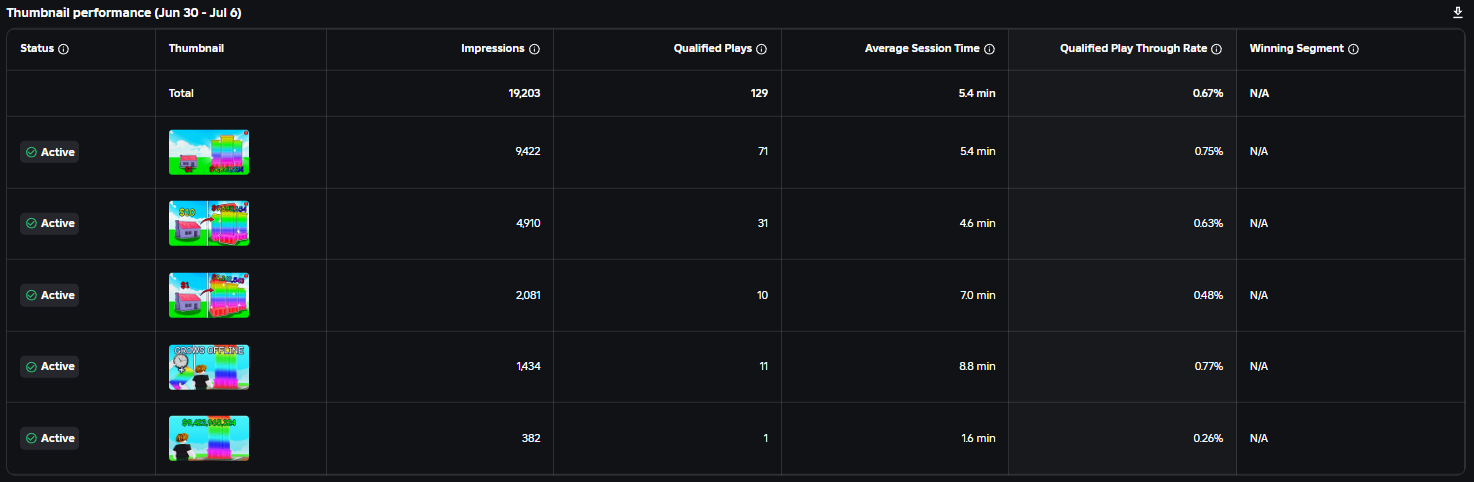Click the Winning Segment column header
1474x482 pixels.
(1296, 49)
